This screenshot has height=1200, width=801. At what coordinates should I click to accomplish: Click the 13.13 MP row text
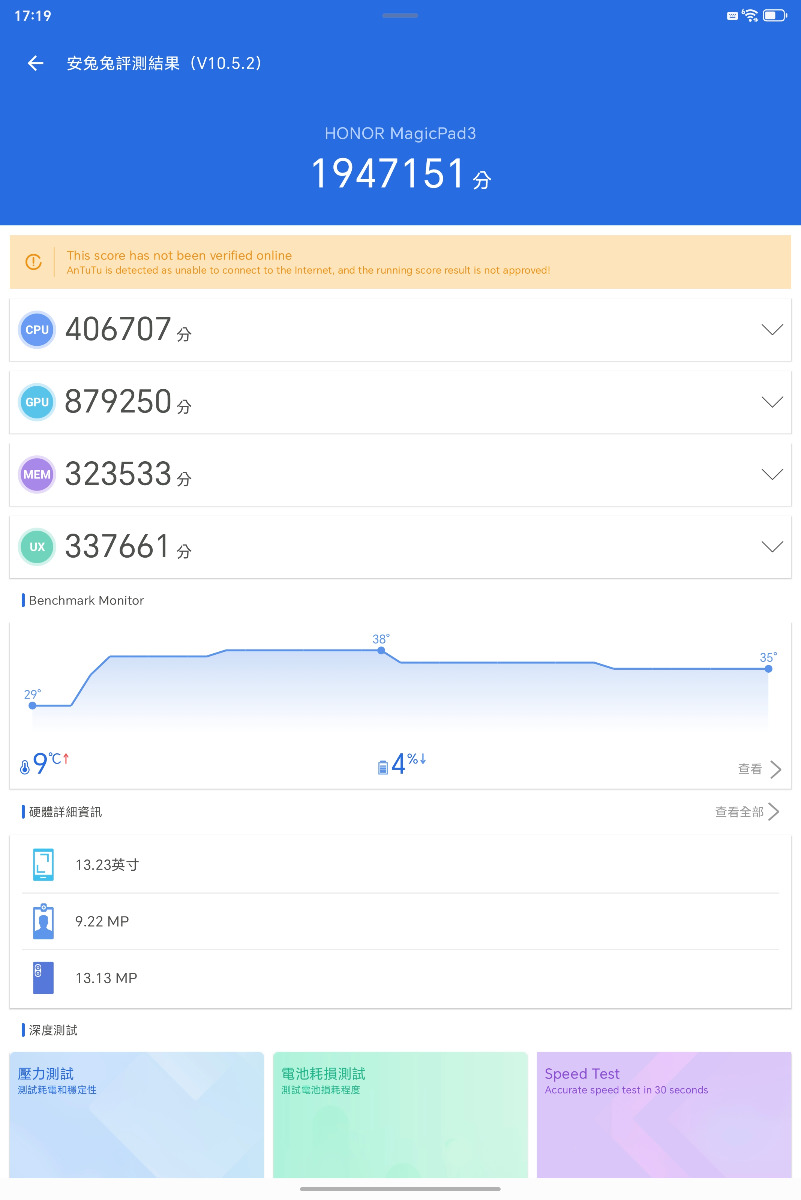tap(106, 978)
